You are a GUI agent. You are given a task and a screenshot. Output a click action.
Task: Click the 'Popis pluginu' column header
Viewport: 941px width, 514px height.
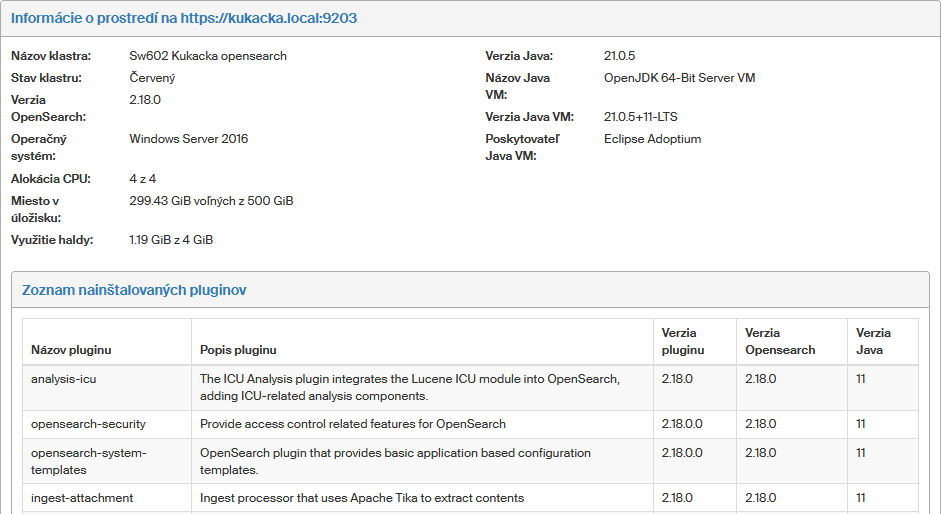[238, 350]
